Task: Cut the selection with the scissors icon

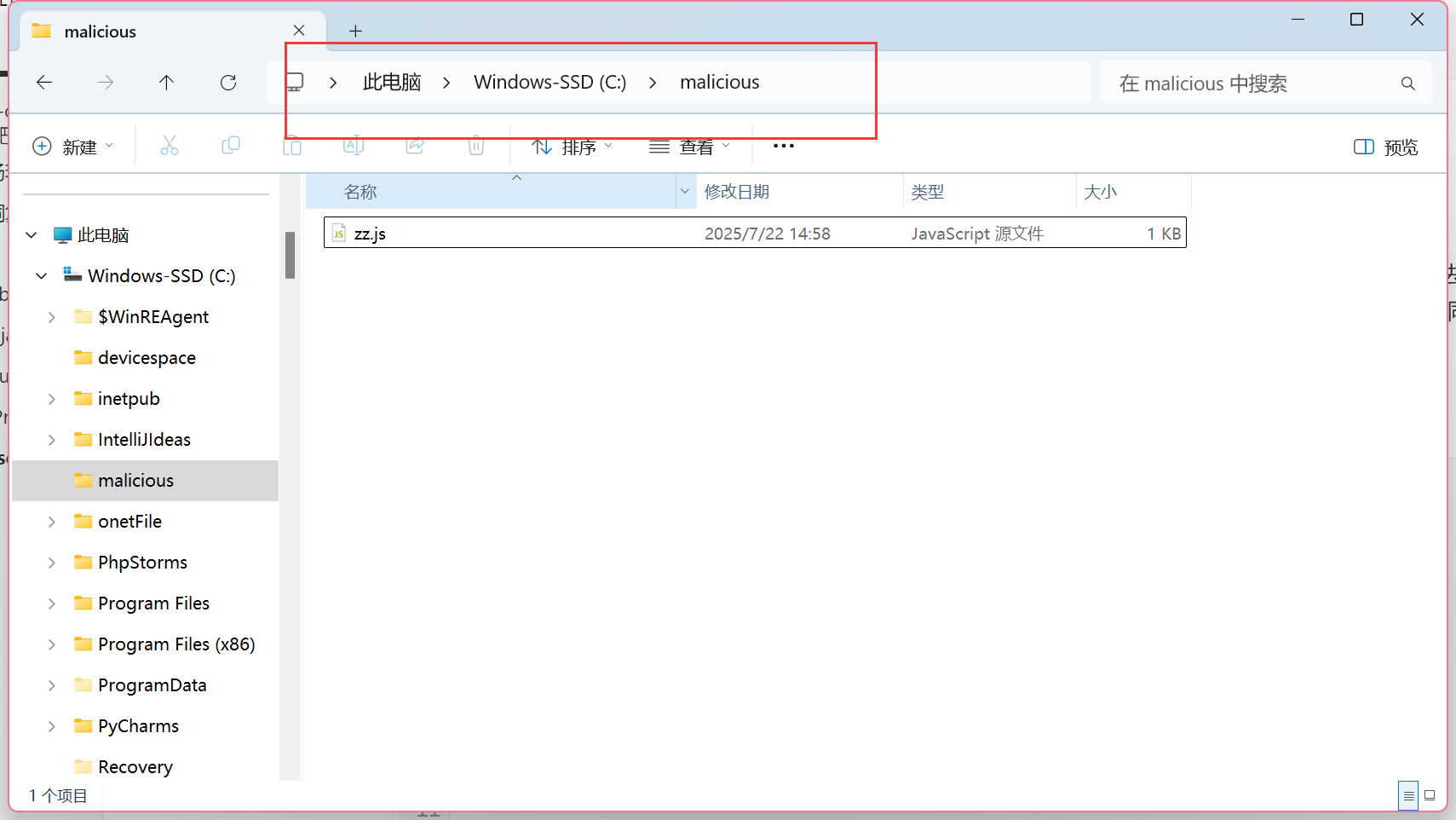Action: 170,146
